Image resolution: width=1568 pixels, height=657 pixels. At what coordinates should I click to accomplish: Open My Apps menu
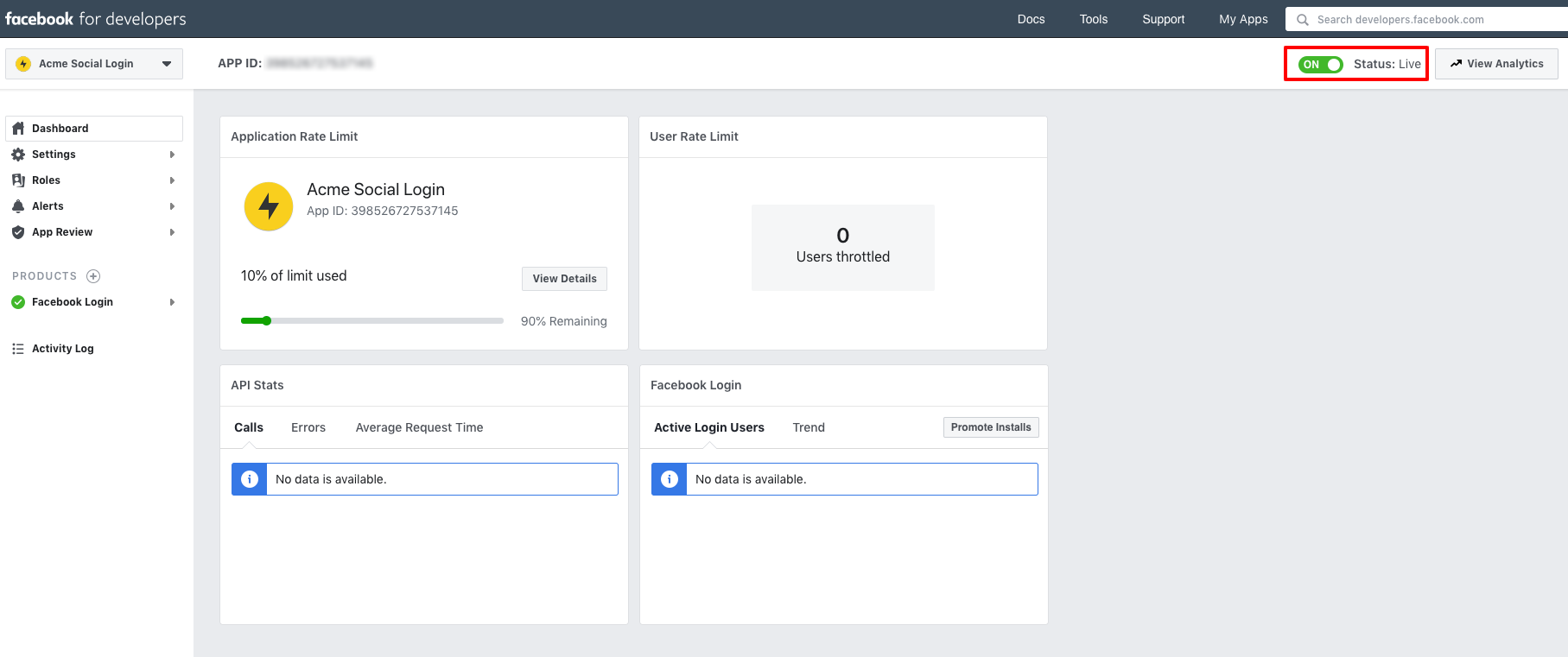pos(1243,19)
